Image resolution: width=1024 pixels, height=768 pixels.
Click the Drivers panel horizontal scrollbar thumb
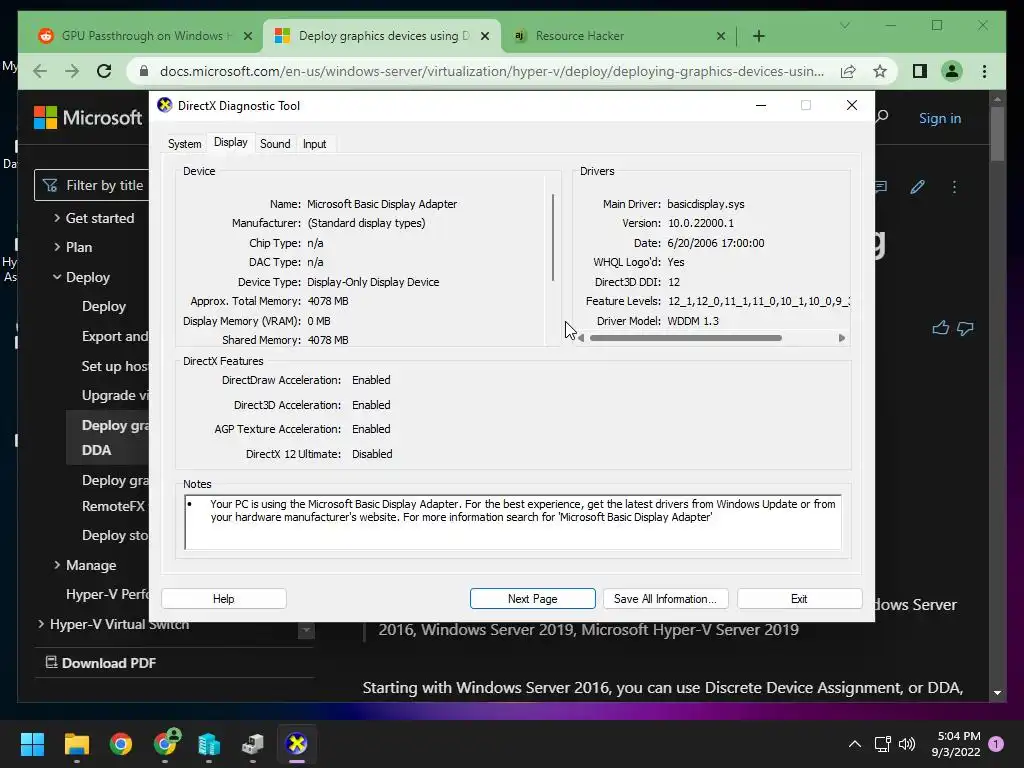[x=686, y=338]
